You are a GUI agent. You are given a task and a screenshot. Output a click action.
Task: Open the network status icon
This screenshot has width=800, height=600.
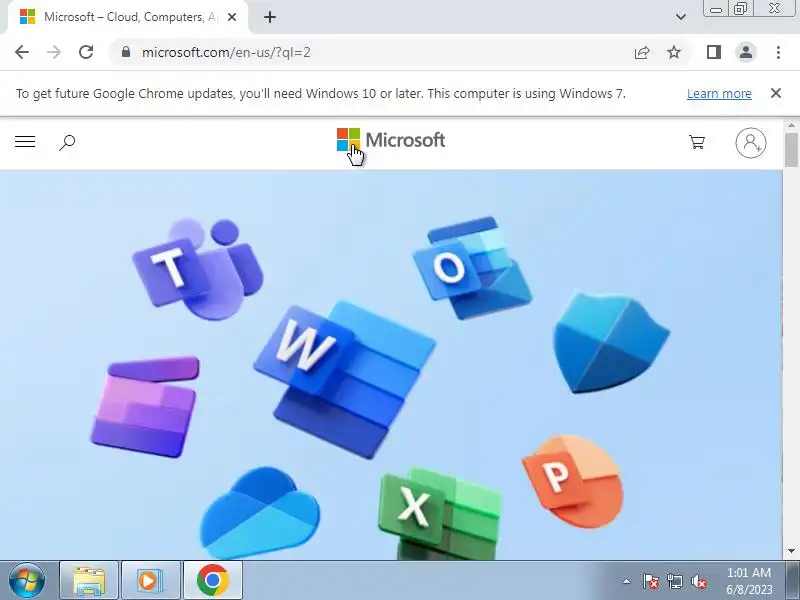point(674,581)
